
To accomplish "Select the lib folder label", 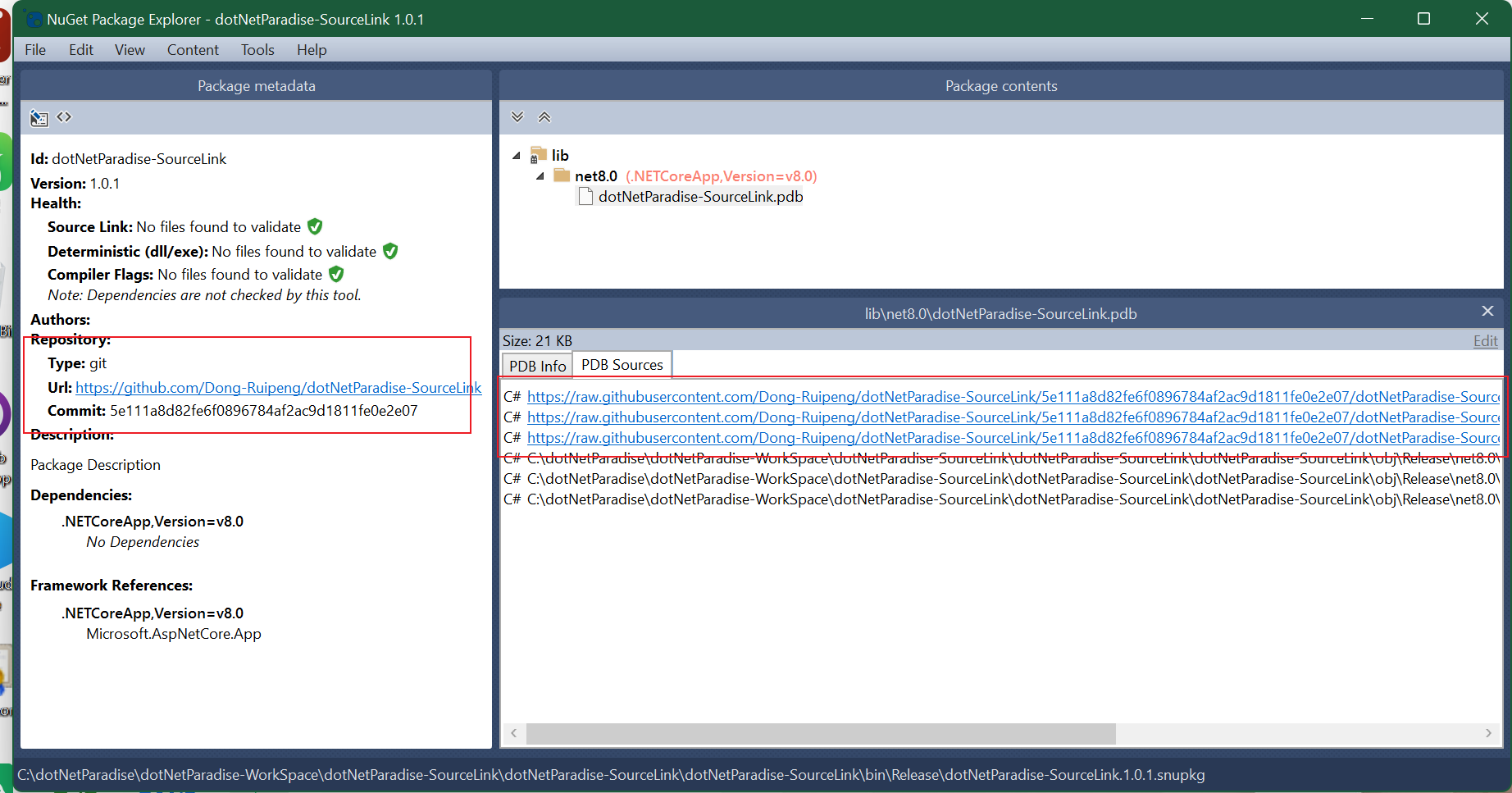I will [560, 155].
